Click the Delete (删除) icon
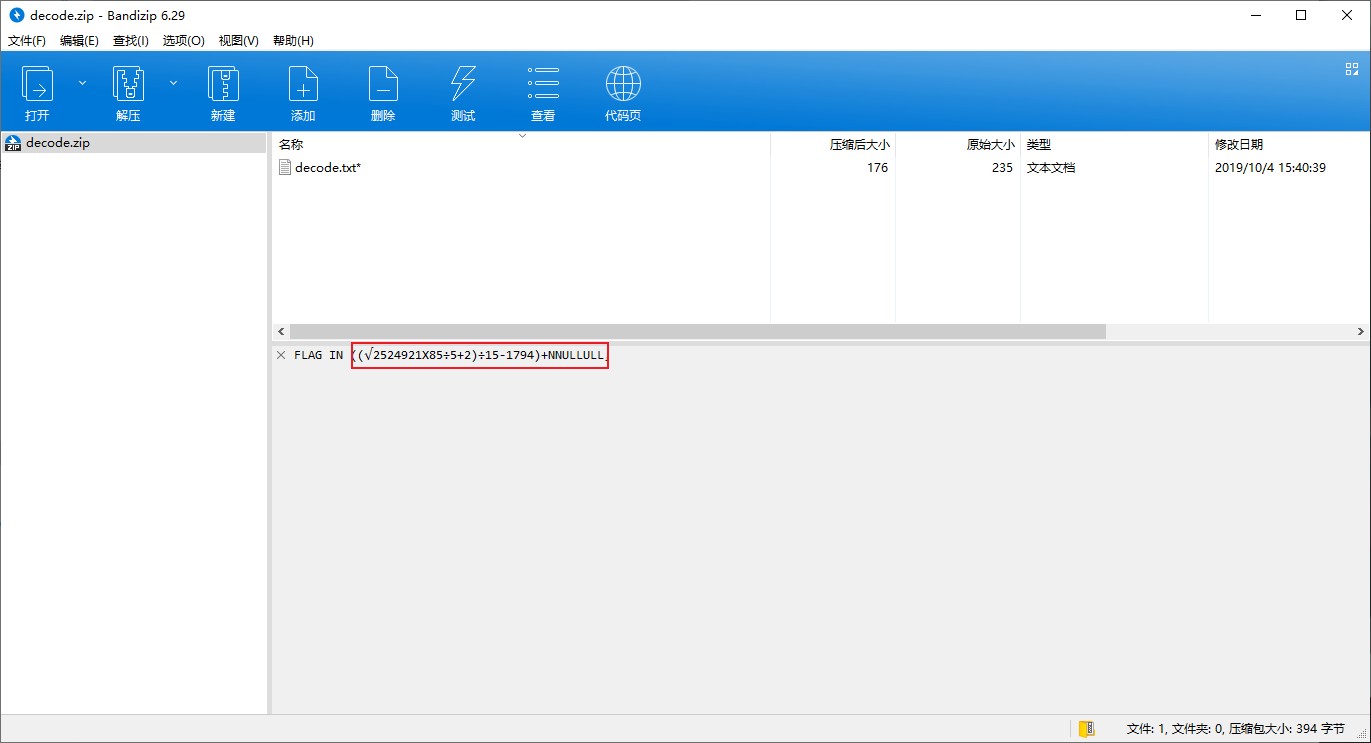This screenshot has height=743, width=1371. 383,84
